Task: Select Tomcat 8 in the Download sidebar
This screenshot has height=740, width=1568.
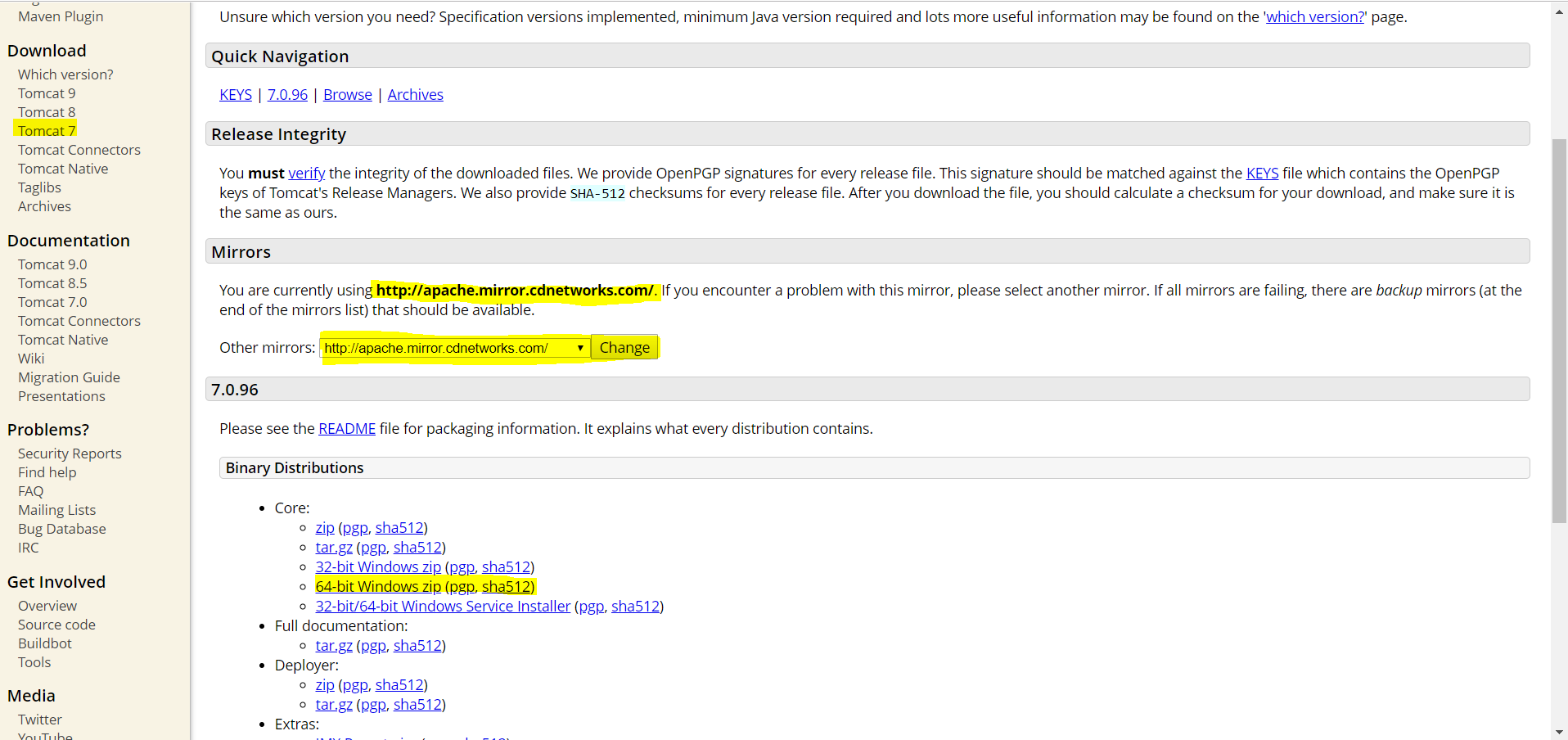Action: (x=47, y=112)
